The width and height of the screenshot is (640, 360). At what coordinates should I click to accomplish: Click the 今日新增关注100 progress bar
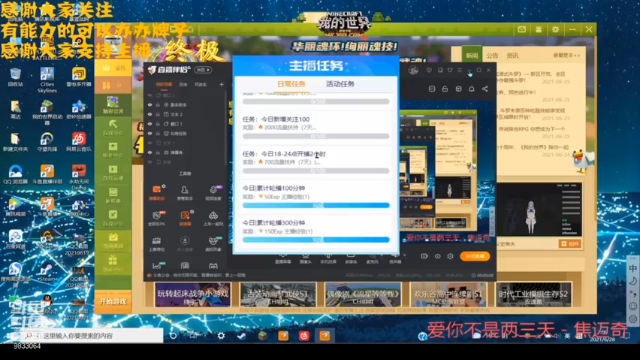coord(316,136)
